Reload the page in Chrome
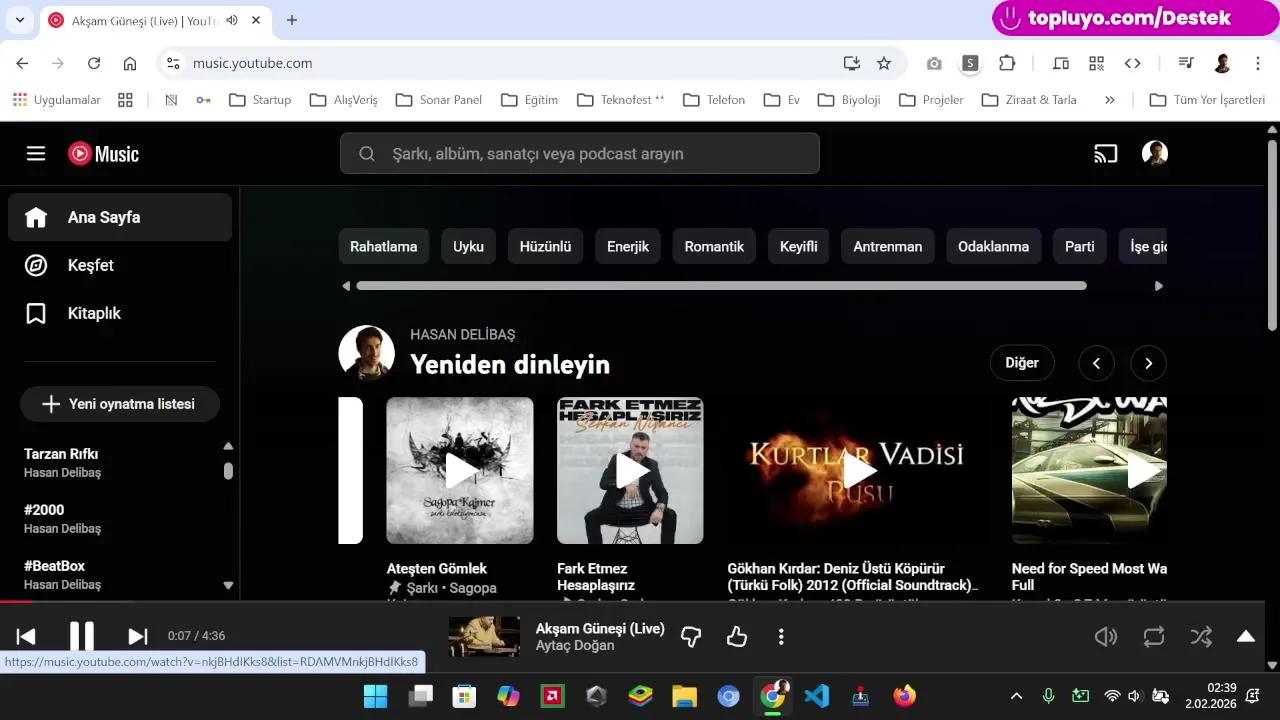Viewport: 1280px width, 720px height. tap(94, 63)
